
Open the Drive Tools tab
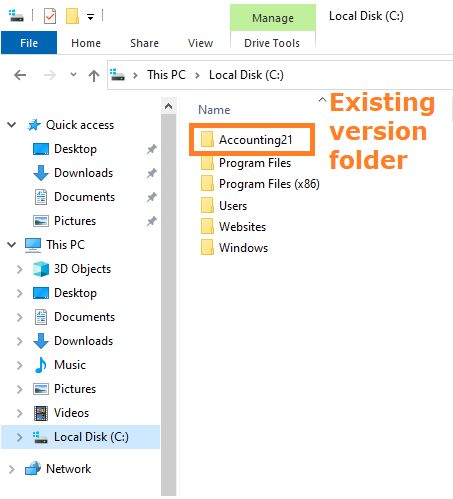[272, 43]
